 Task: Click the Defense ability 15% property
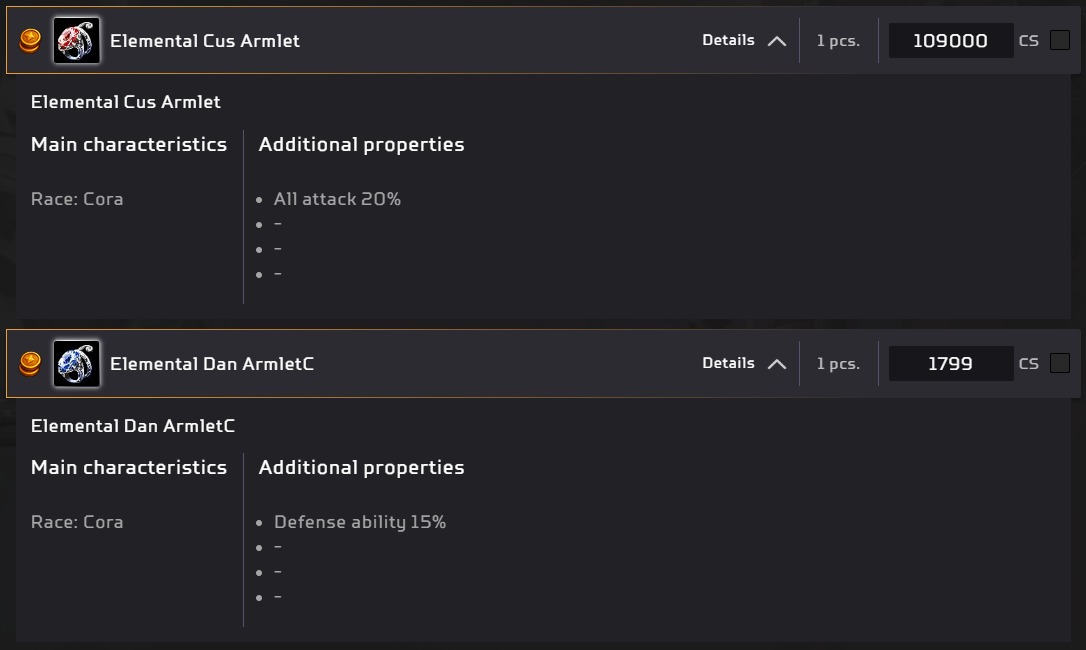coord(360,522)
